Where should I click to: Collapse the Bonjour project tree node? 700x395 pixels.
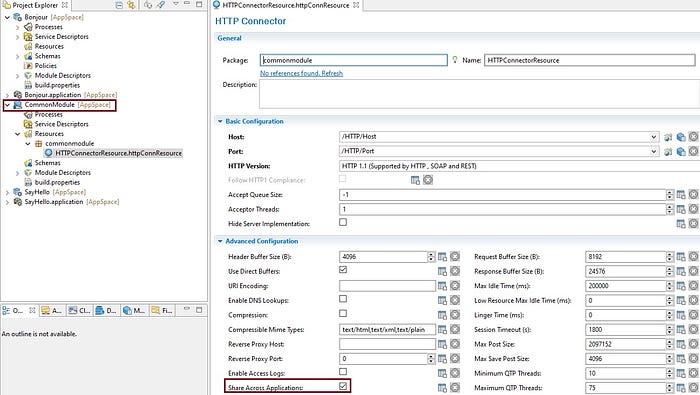point(7,17)
